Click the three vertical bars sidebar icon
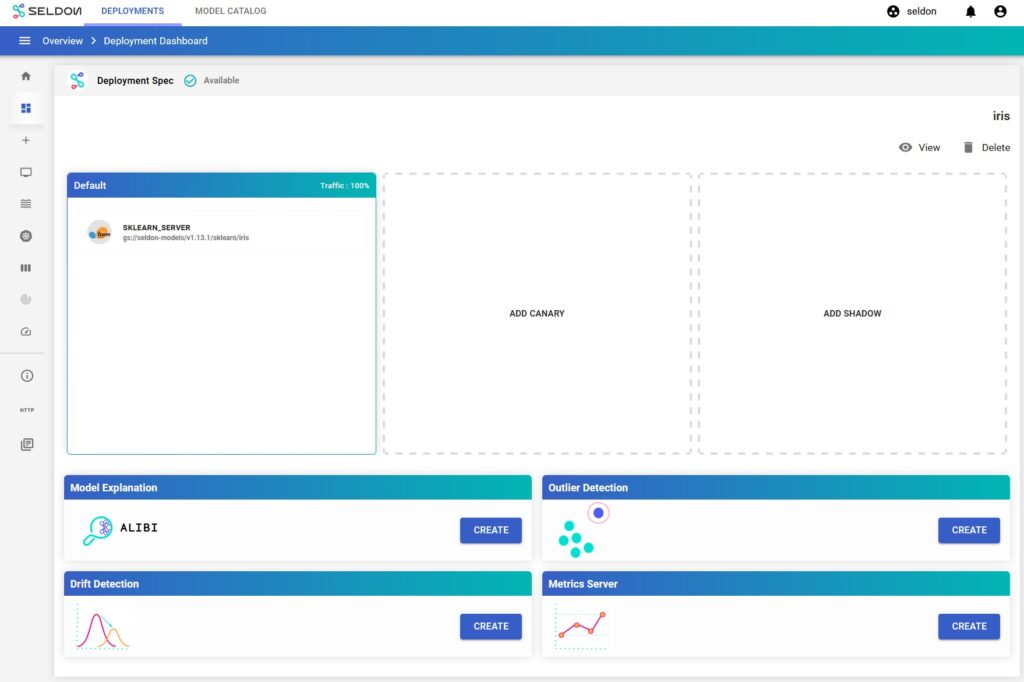Viewport: 1024px width, 682px height. (26, 268)
